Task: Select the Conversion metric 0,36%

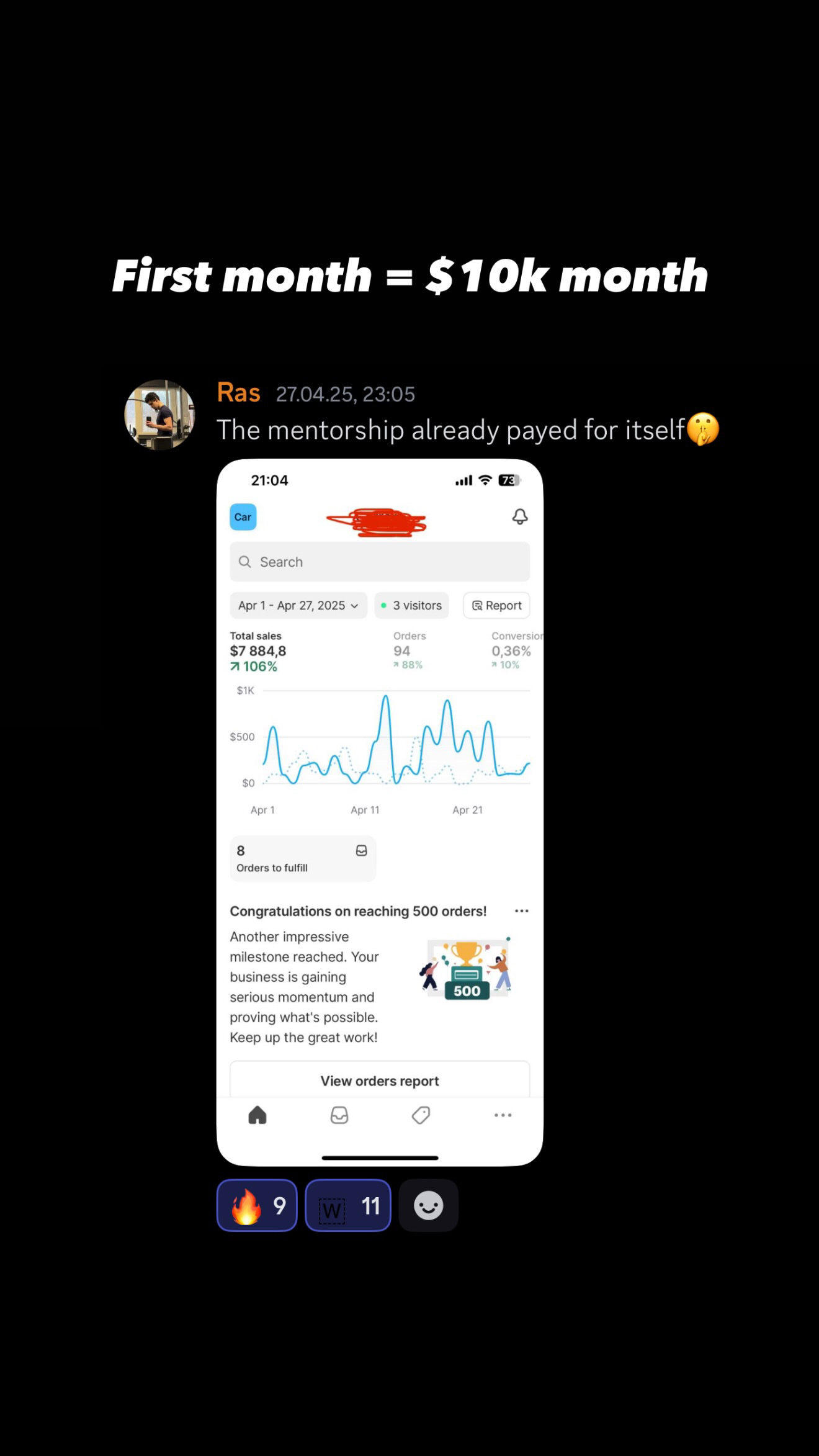Action: point(515,650)
